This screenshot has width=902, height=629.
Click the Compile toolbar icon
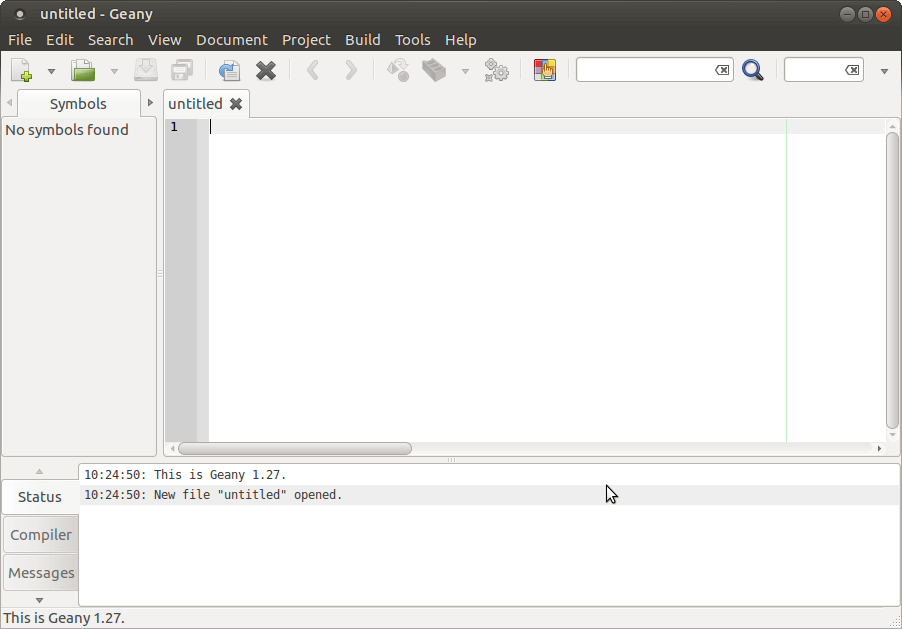tap(398, 71)
